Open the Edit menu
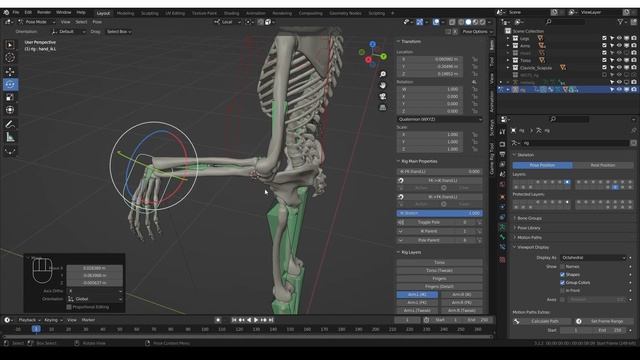The image size is (640, 360). (28, 13)
